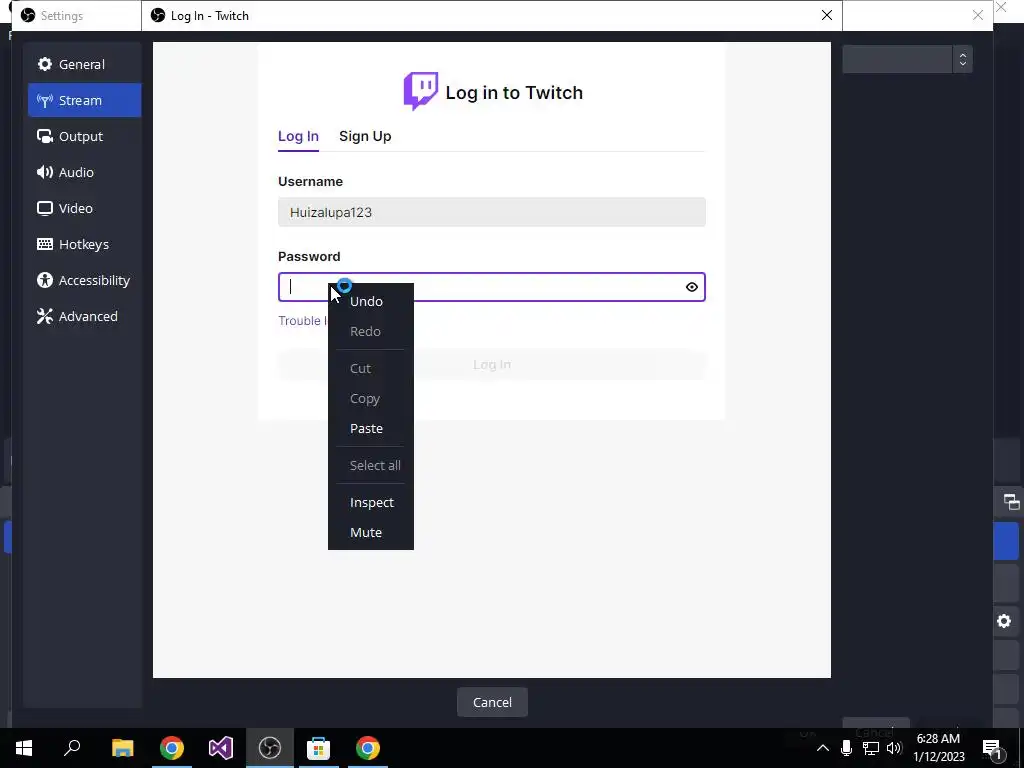Click the gear icon in OBS main window

pyautogui.click(x=1004, y=621)
